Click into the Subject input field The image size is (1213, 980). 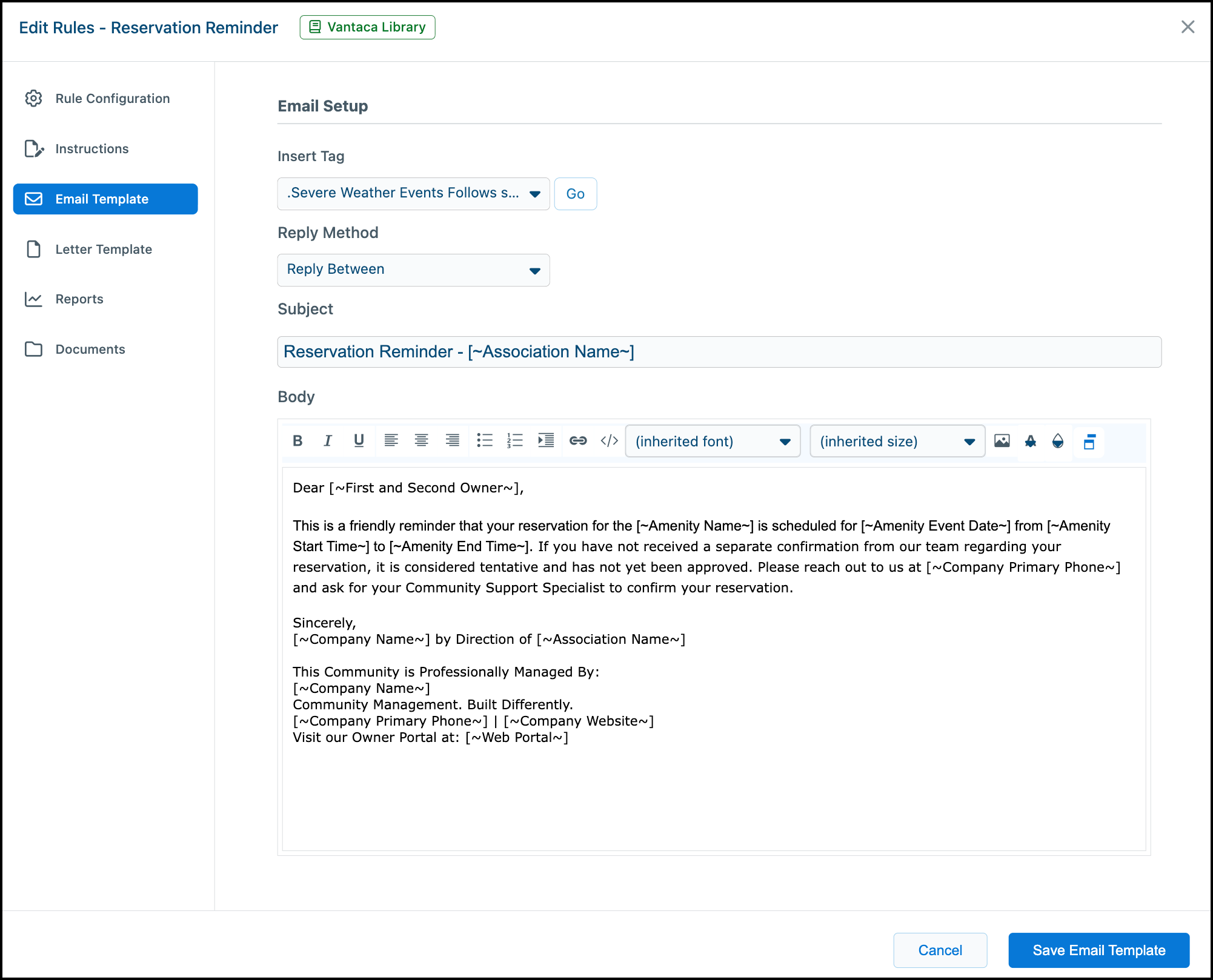pyautogui.click(x=719, y=352)
